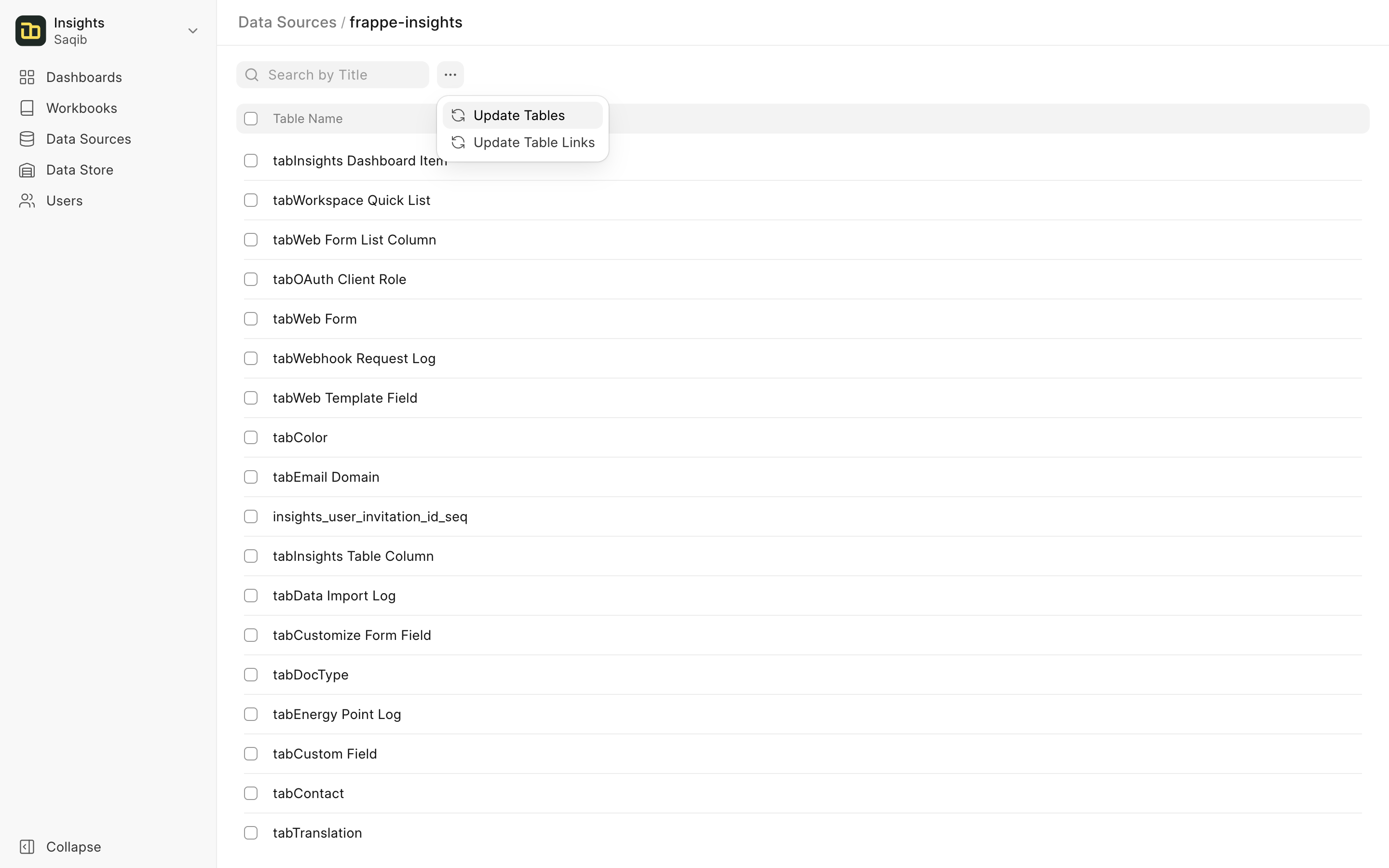Check the tabWorkspace Quick List row checkbox
This screenshot has height=868, width=1389.
(x=251, y=200)
